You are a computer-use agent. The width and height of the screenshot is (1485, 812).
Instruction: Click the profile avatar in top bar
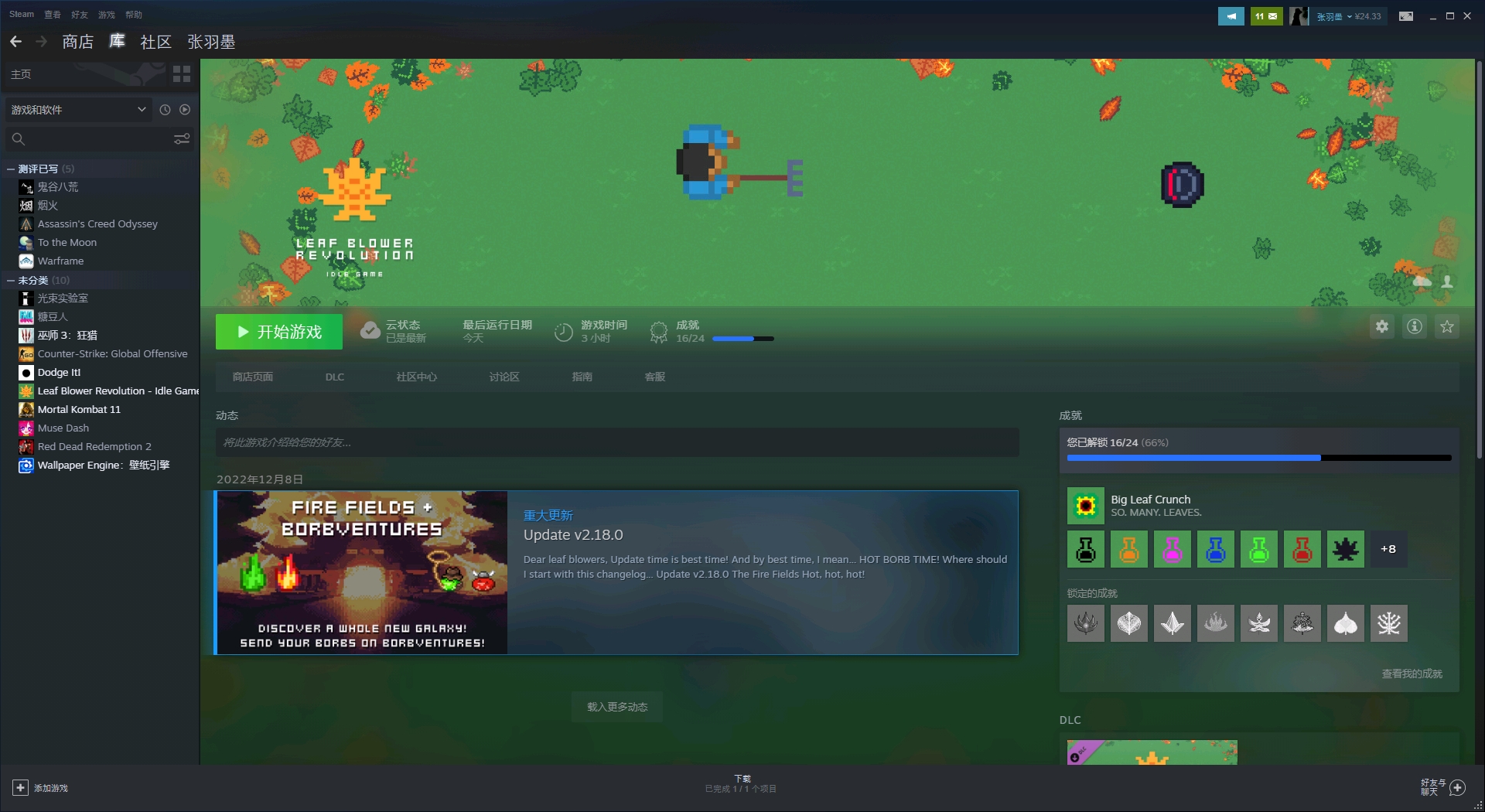[x=1299, y=16]
